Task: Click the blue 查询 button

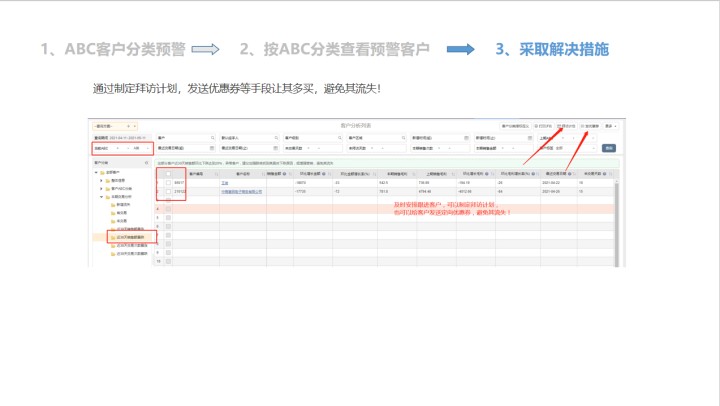Action: (609, 148)
